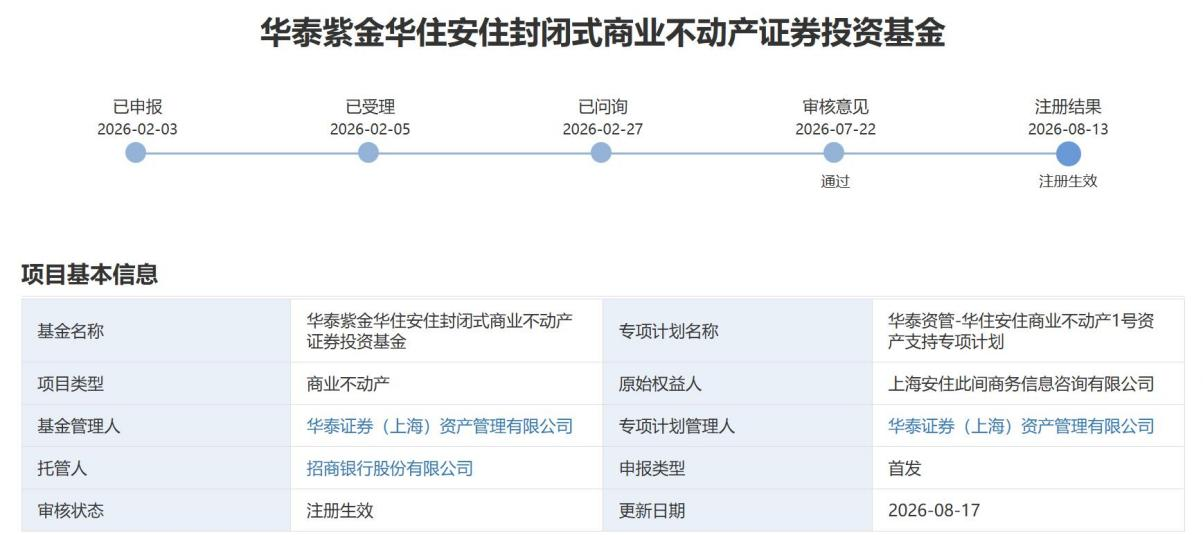Click the fund name value cell in table
This screenshot has width=1203, height=535.
click(x=446, y=331)
